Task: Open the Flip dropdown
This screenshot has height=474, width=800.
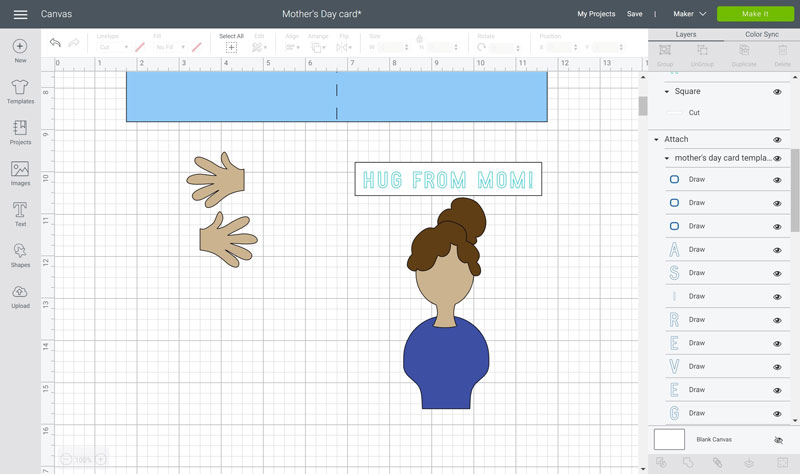Action: (344, 47)
